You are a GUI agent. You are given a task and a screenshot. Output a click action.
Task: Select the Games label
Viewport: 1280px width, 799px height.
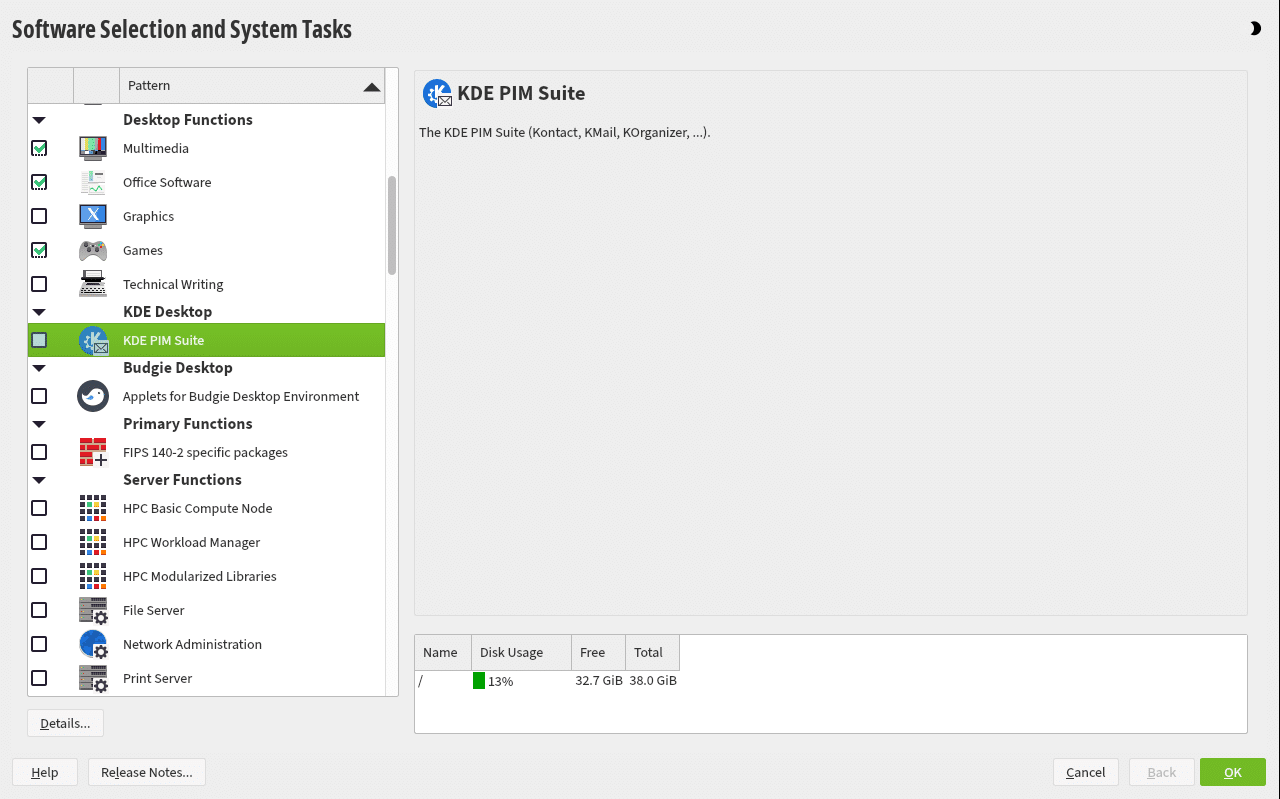(x=143, y=250)
